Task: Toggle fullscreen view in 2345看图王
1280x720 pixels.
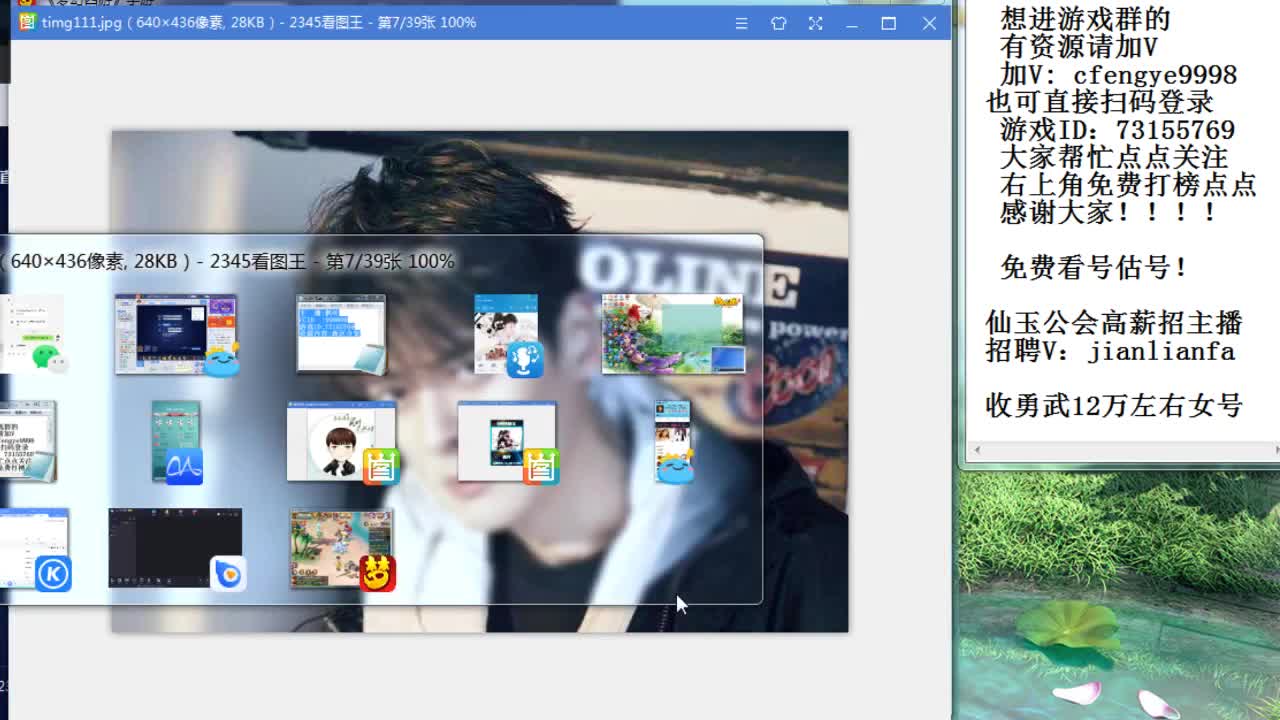Action: click(815, 23)
